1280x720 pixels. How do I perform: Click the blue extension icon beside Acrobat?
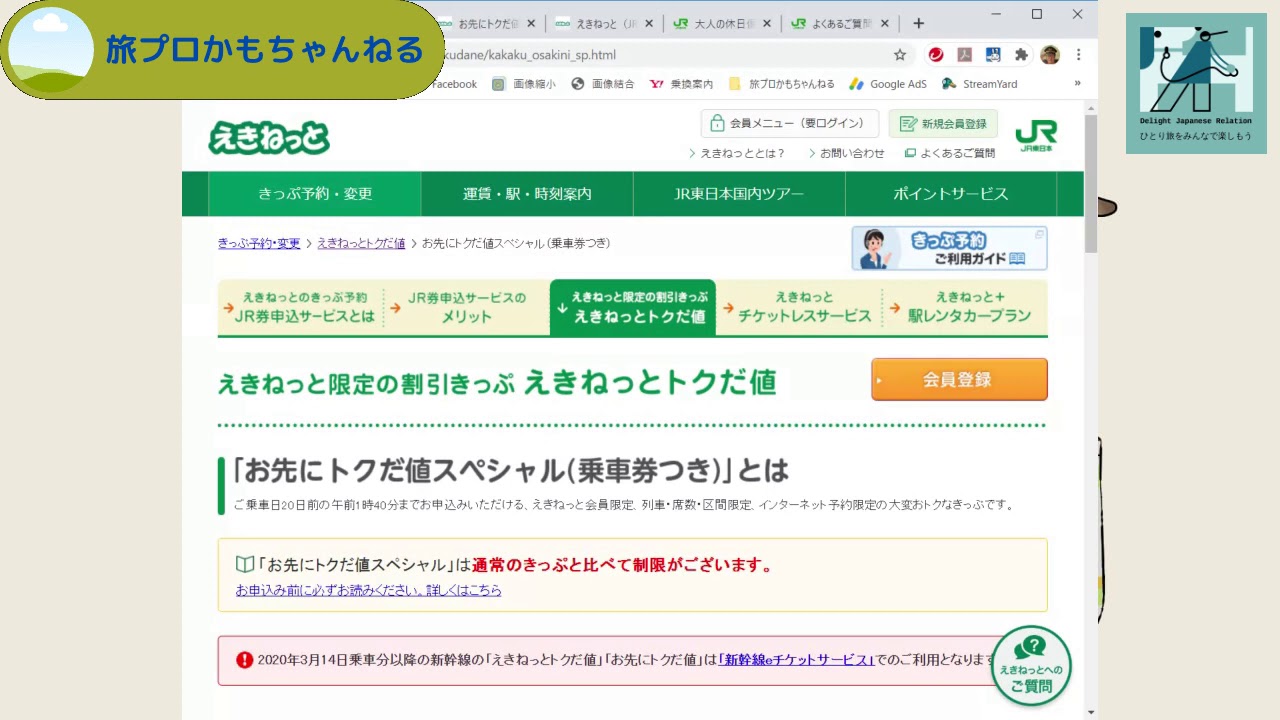point(993,55)
